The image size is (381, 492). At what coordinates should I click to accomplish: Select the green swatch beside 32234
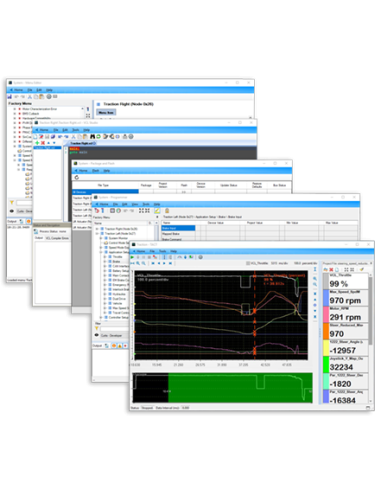pyautogui.click(x=326, y=364)
